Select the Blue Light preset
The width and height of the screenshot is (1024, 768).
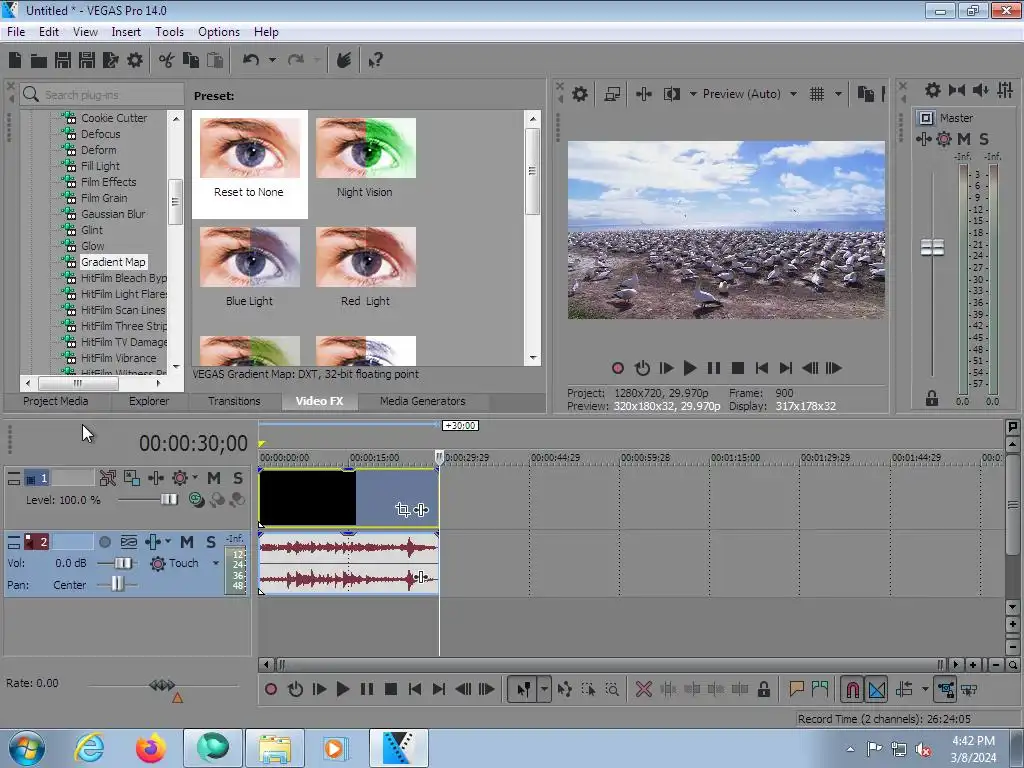249,267
